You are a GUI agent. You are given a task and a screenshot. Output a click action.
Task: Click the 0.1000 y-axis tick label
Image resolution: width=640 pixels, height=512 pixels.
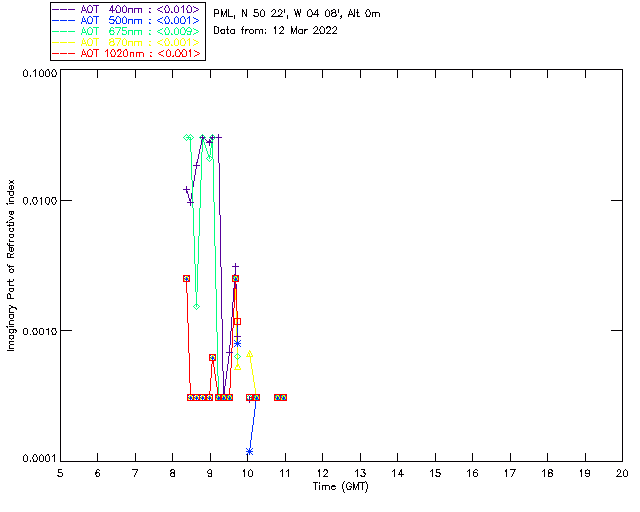click(x=39, y=73)
